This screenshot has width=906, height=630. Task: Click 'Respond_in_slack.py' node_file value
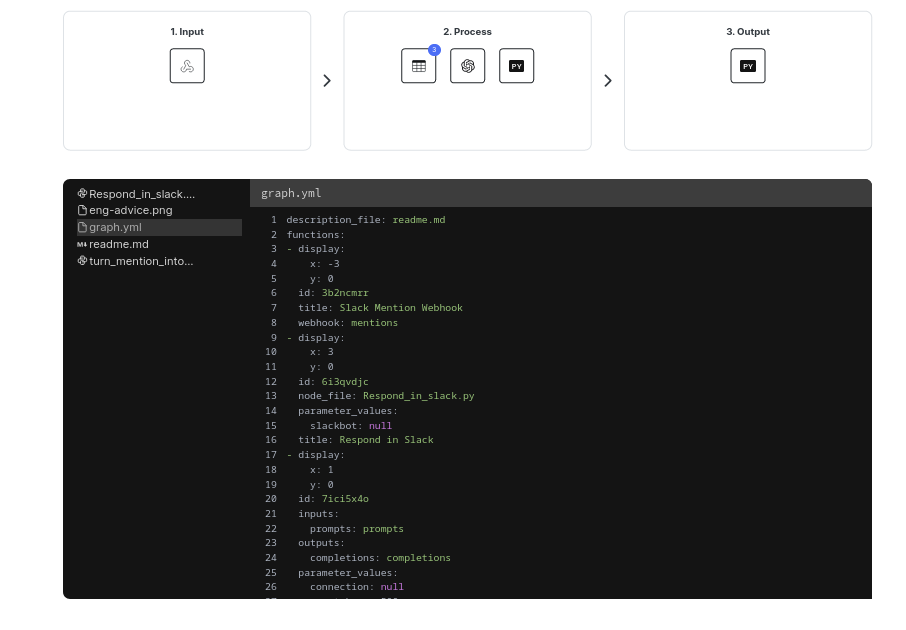pyautogui.click(x=418, y=396)
